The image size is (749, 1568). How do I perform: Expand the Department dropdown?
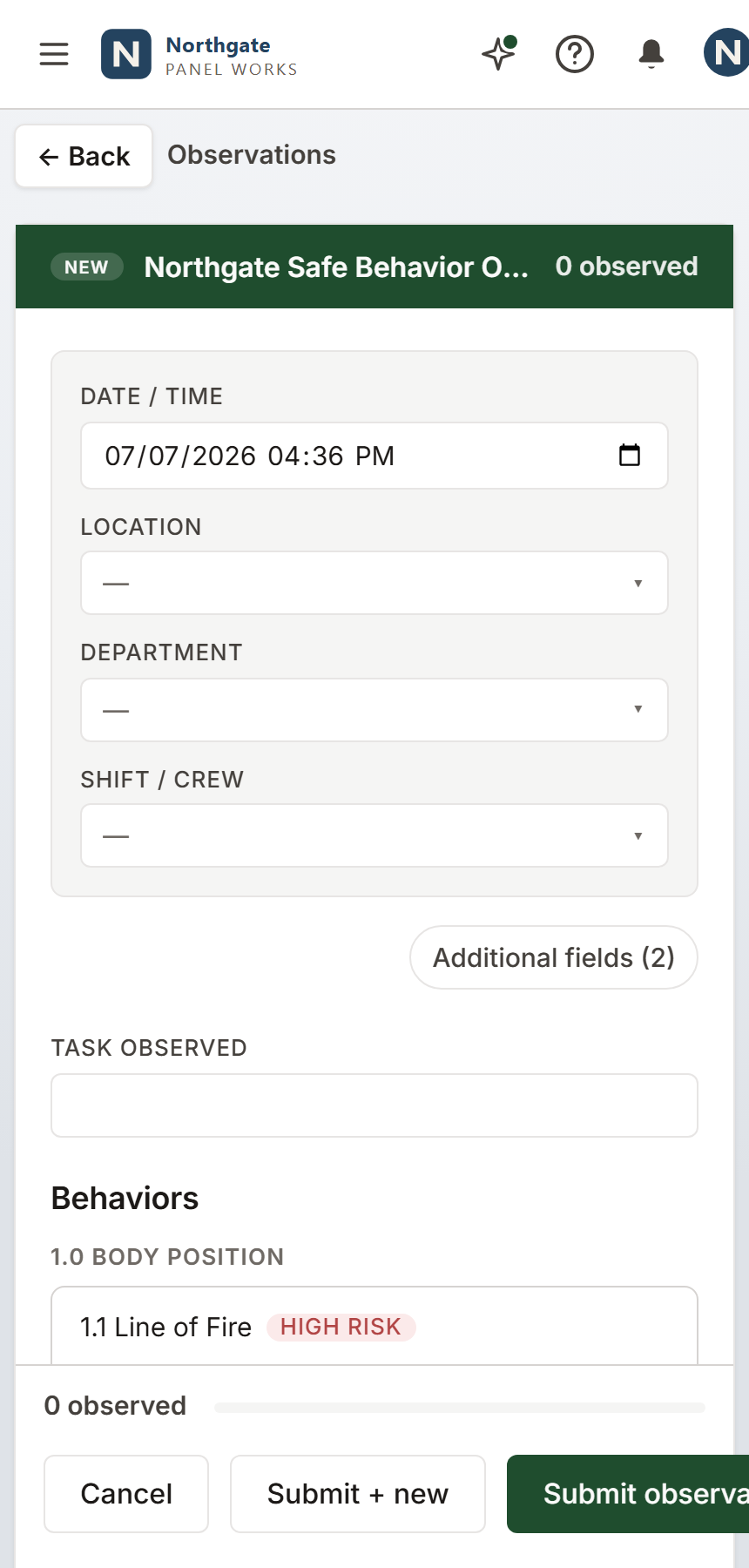click(x=374, y=710)
